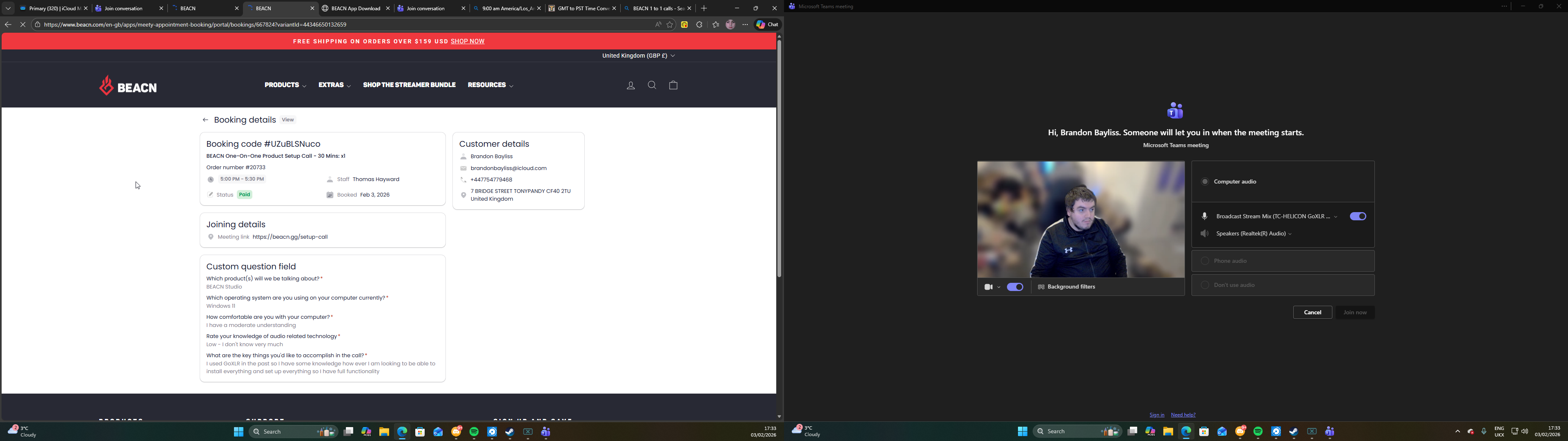Image resolution: width=1568 pixels, height=441 pixels.
Task: Open Background filters in Teams preview
Action: coord(1067,287)
